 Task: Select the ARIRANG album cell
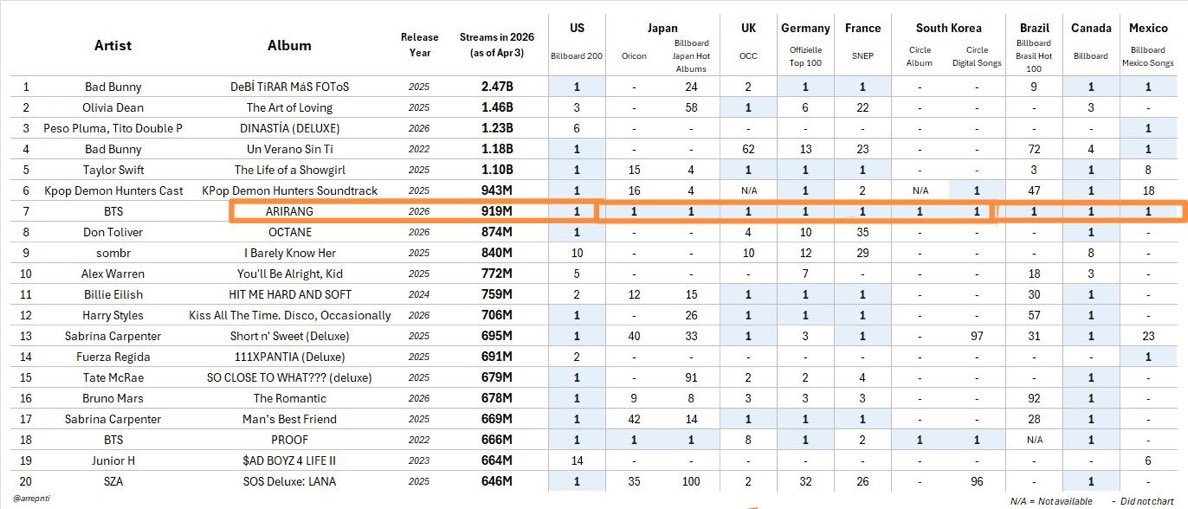coord(289,211)
